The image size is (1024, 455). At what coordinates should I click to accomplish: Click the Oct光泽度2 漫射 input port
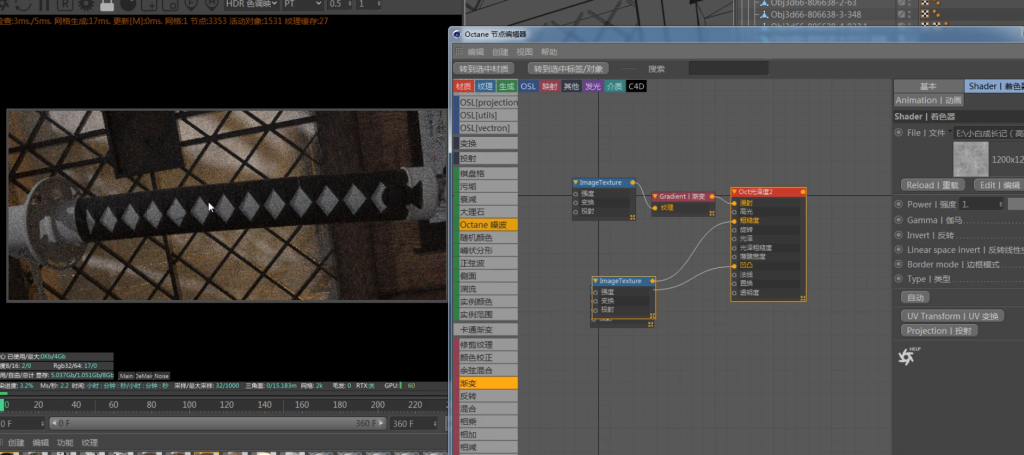coord(735,203)
